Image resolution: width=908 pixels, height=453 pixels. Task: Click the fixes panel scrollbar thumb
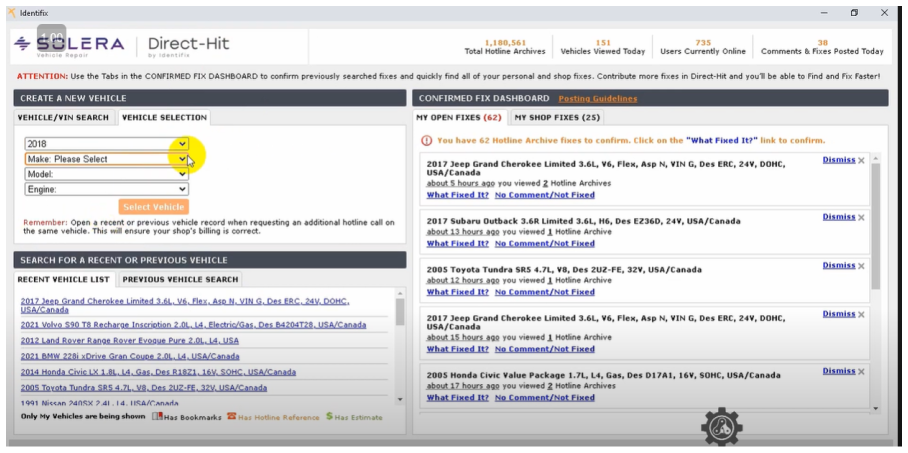click(875, 226)
